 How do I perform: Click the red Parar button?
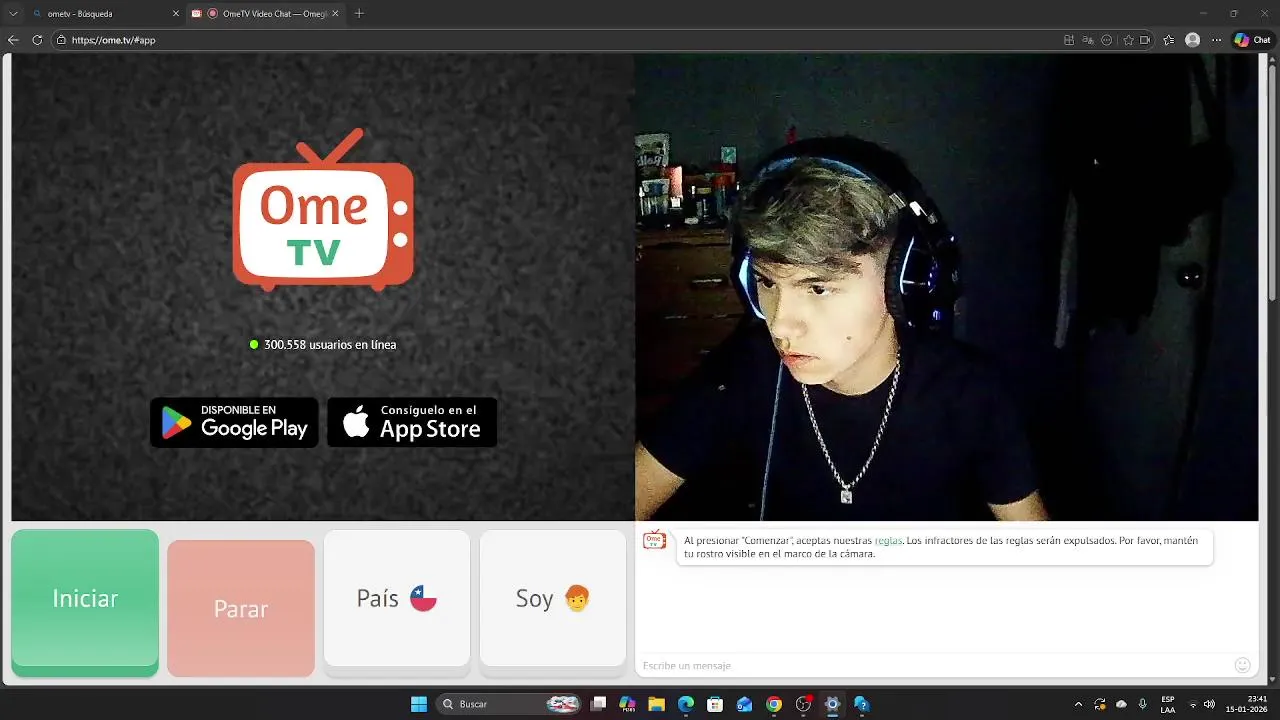pyautogui.click(x=241, y=608)
